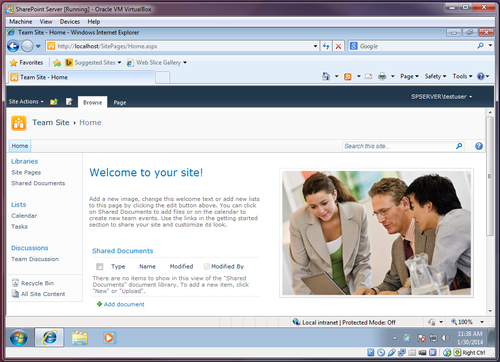Click the SharePoint help icon
The height and width of the screenshot is (362, 500).
tap(479, 146)
